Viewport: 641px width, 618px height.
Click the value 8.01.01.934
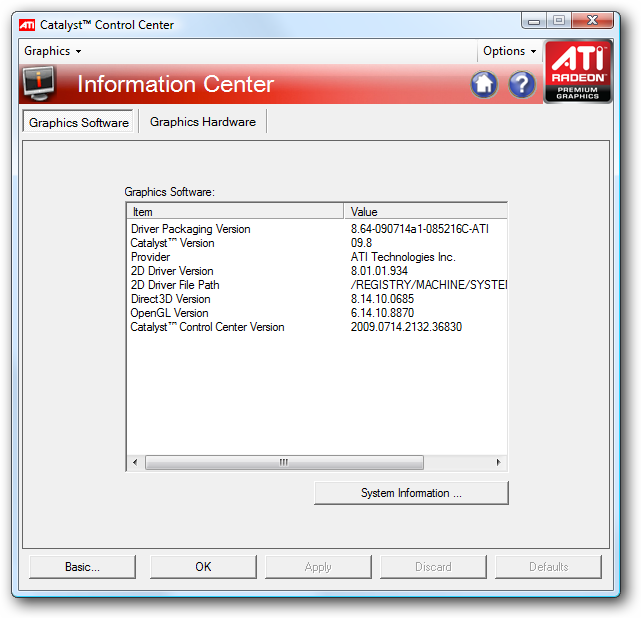[379, 271]
